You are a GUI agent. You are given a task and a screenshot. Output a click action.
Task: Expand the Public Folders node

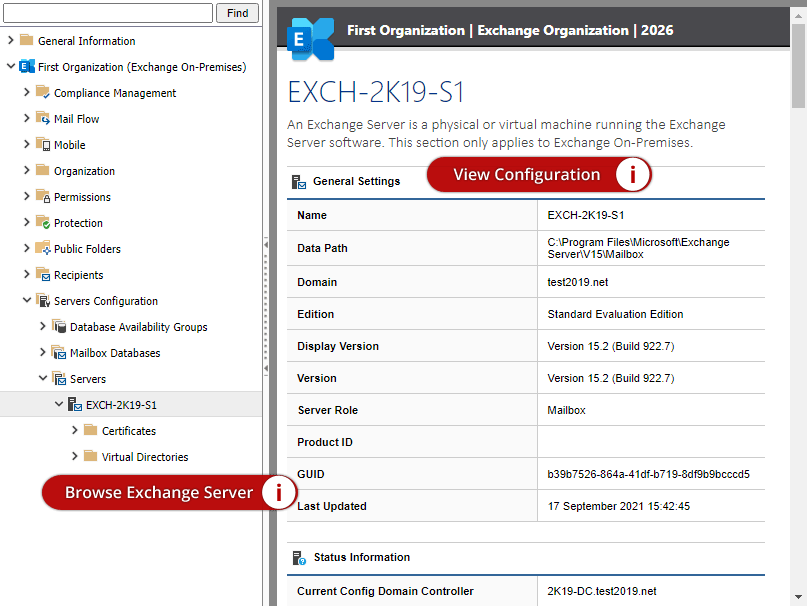27,248
